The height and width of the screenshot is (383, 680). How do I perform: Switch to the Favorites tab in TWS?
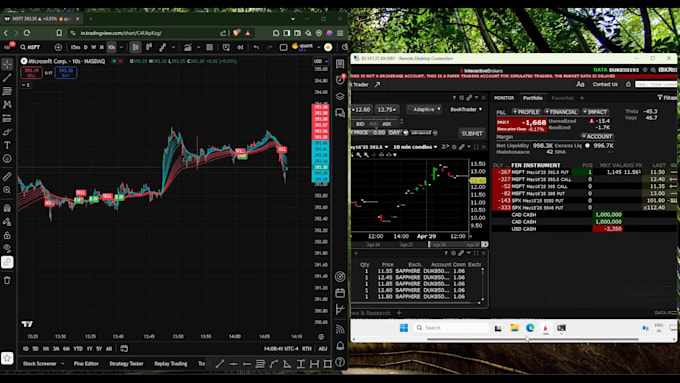coord(562,98)
